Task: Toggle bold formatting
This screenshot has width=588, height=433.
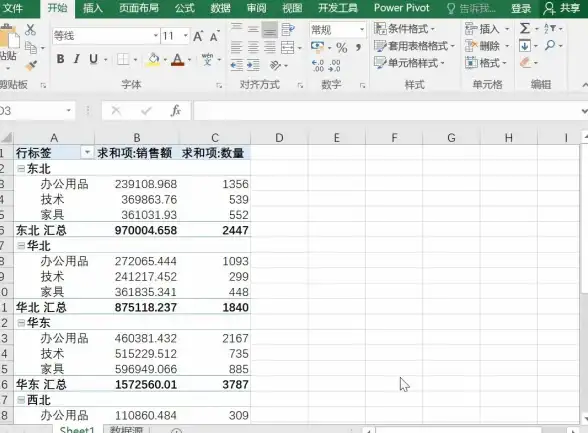Action: [x=60, y=59]
